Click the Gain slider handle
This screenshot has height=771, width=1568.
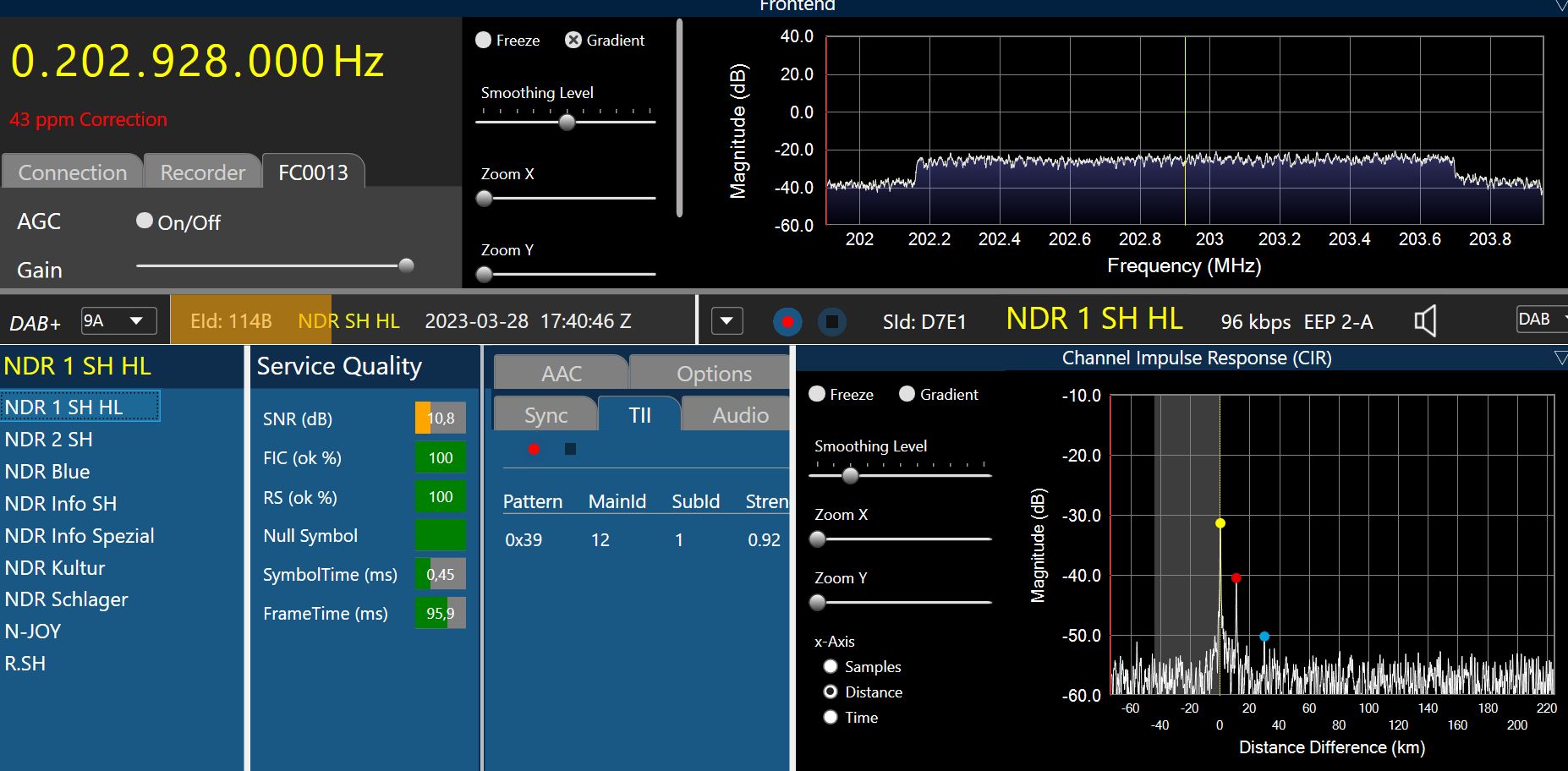pos(406,265)
